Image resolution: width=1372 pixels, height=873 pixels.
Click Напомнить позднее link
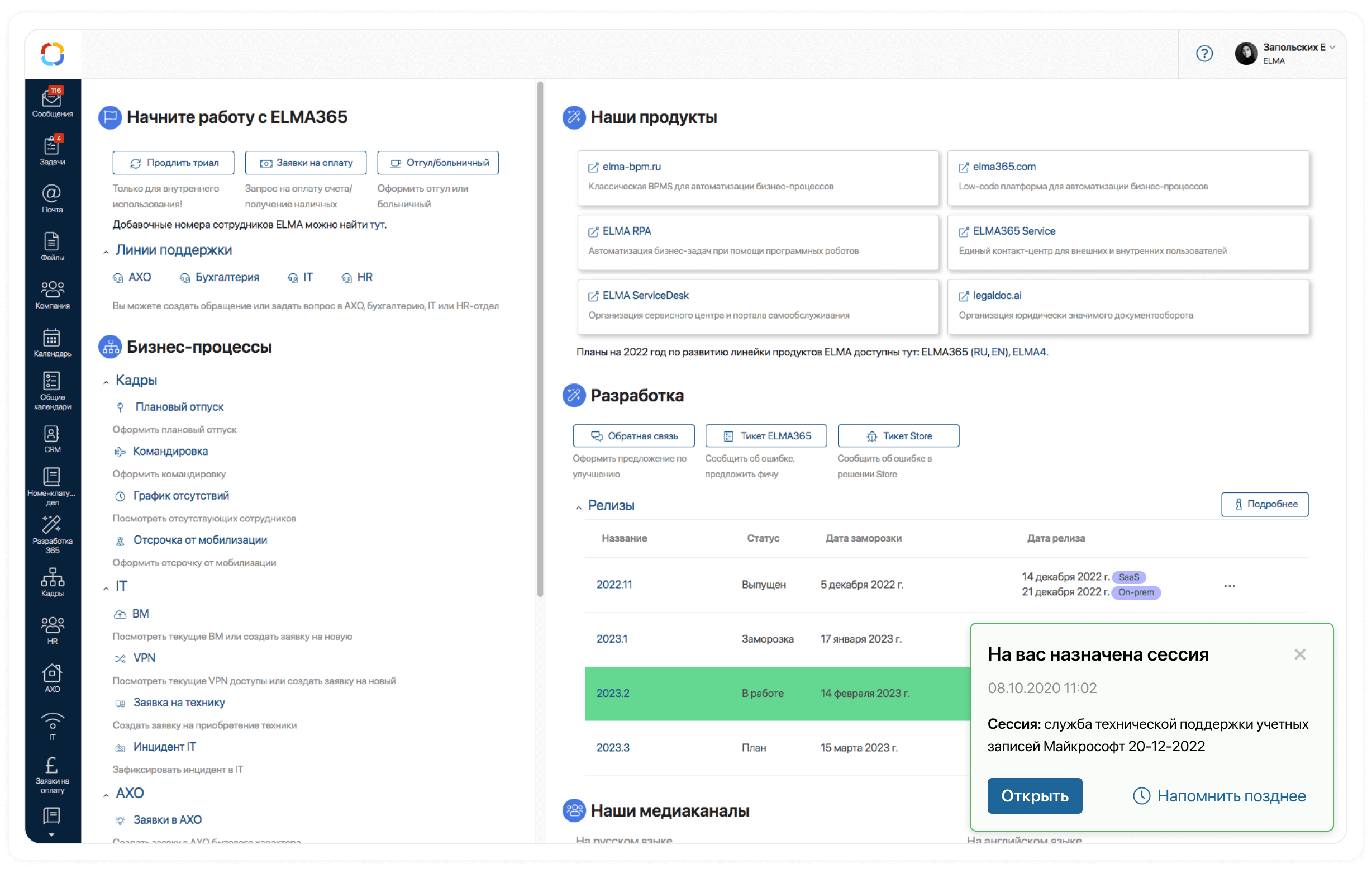point(1219,795)
